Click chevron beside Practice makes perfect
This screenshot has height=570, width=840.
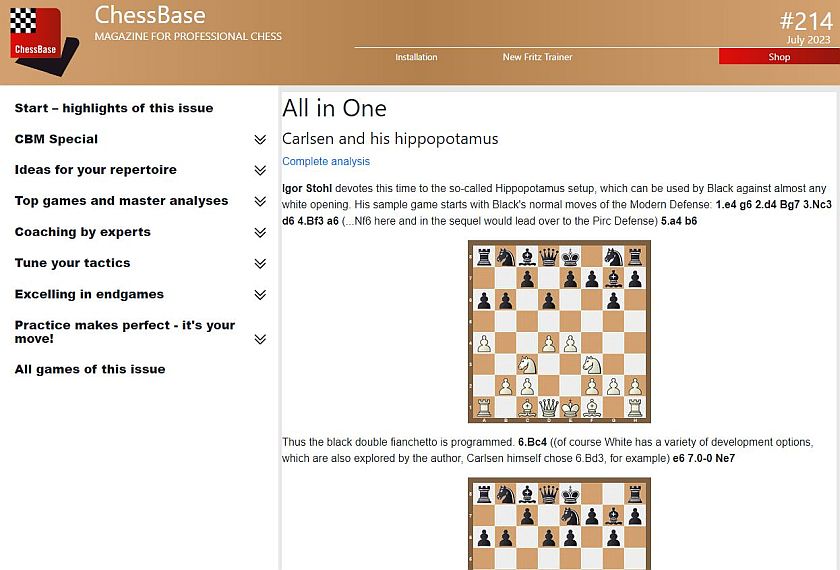click(x=260, y=339)
